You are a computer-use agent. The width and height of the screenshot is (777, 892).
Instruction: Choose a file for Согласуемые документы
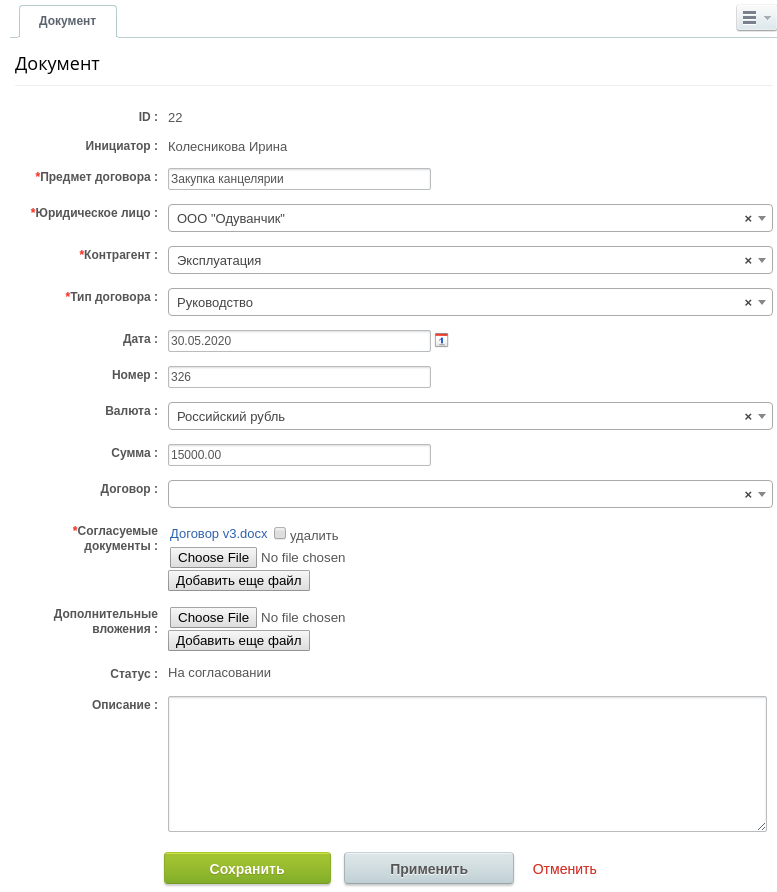[x=213, y=557]
